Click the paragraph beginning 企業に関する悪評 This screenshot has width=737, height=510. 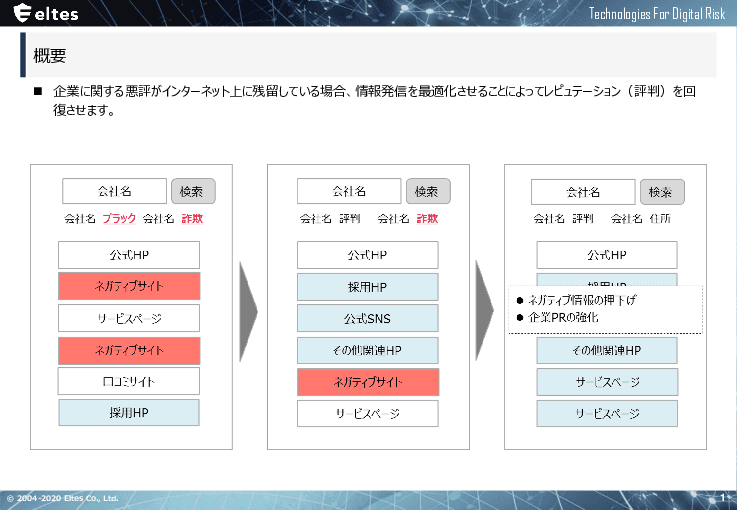click(374, 100)
